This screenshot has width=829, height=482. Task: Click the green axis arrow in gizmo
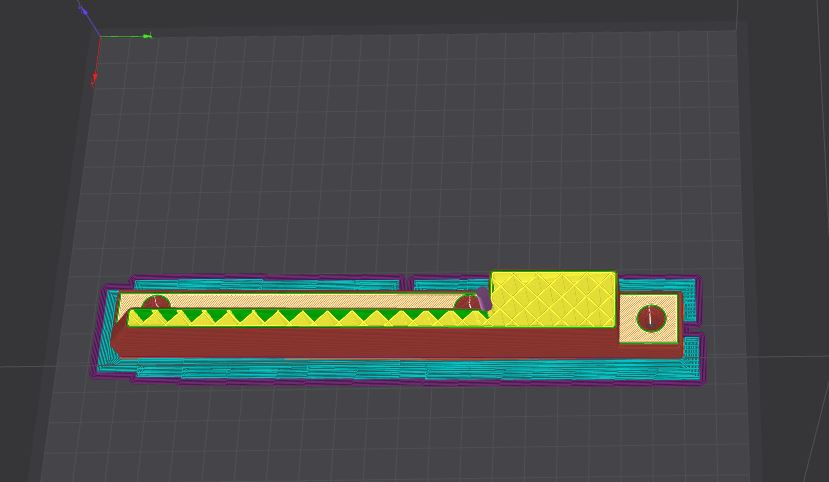(146, 36)
